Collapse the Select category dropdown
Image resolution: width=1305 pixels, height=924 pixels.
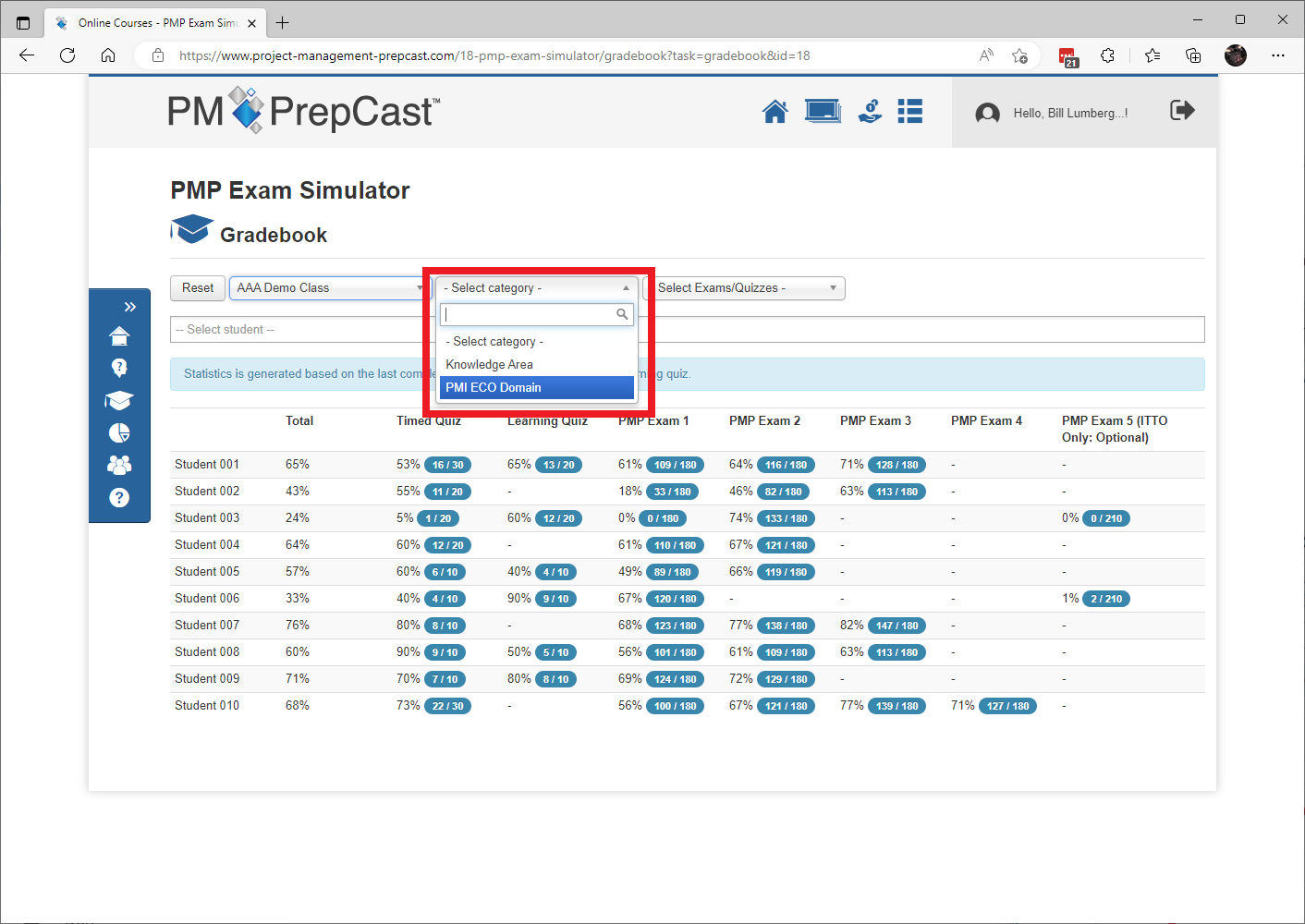(537, 288)
